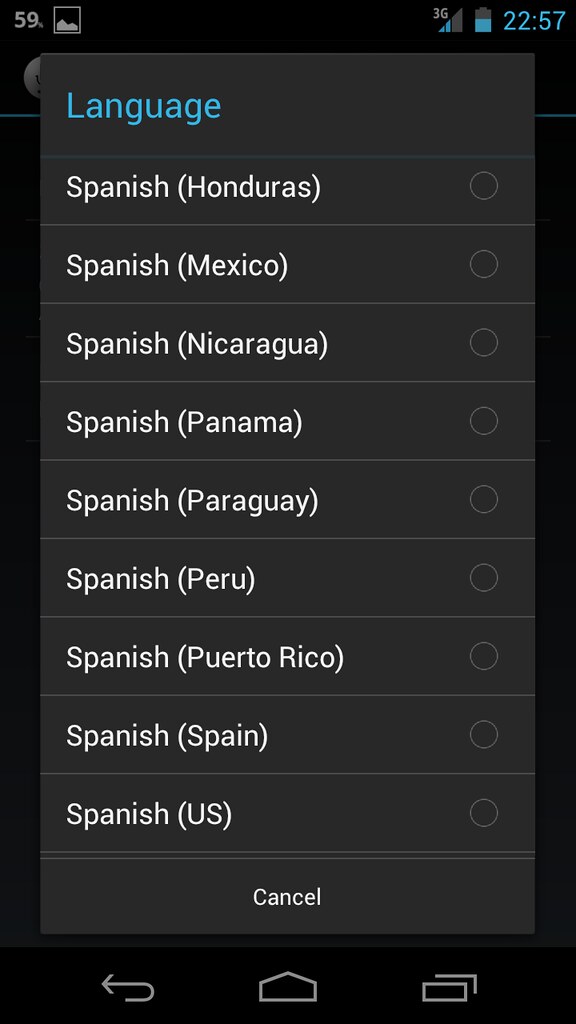Tap the battery icon in status bar
Screen dimensions: 576x1024
click(483, 20)
